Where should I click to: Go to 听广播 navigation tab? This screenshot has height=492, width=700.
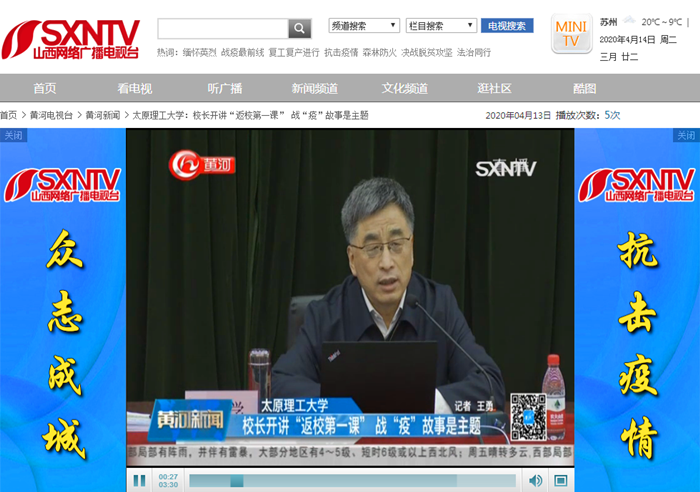pyautogui.click(x=224, y=88)
